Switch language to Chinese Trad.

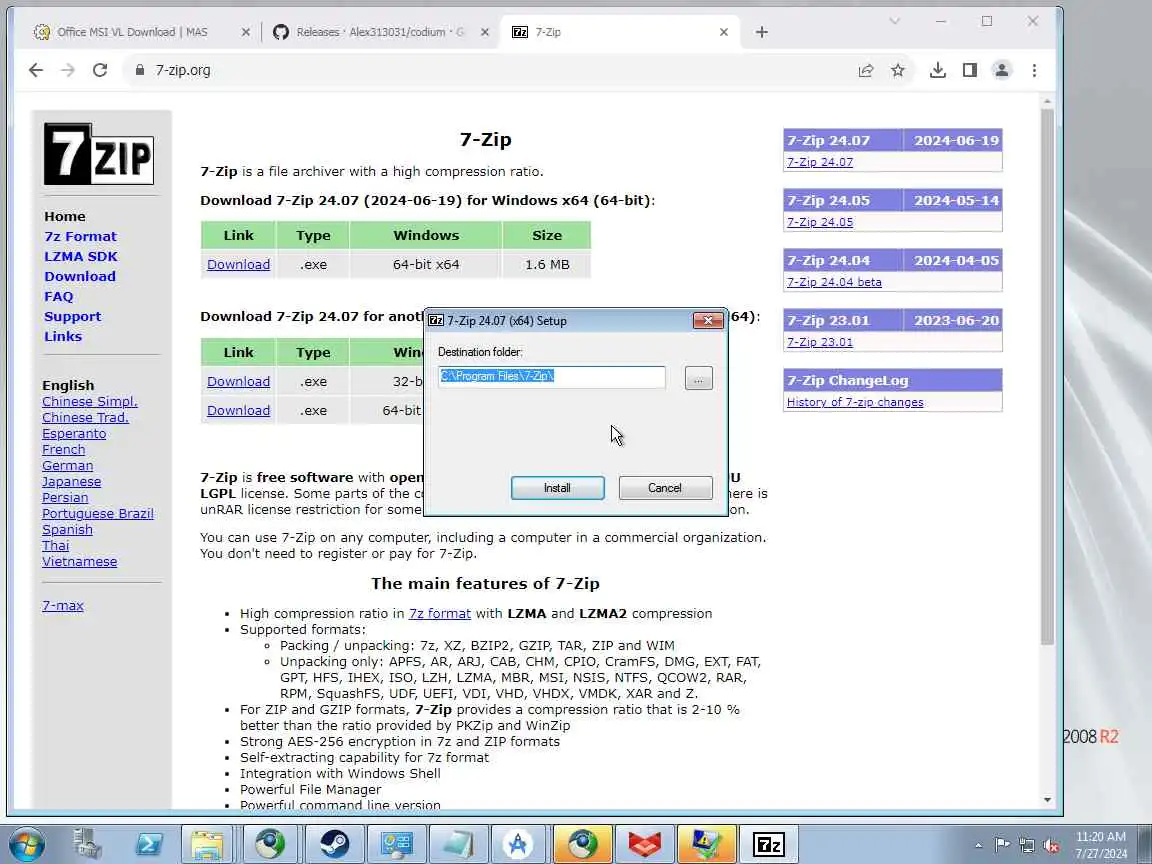85,417
